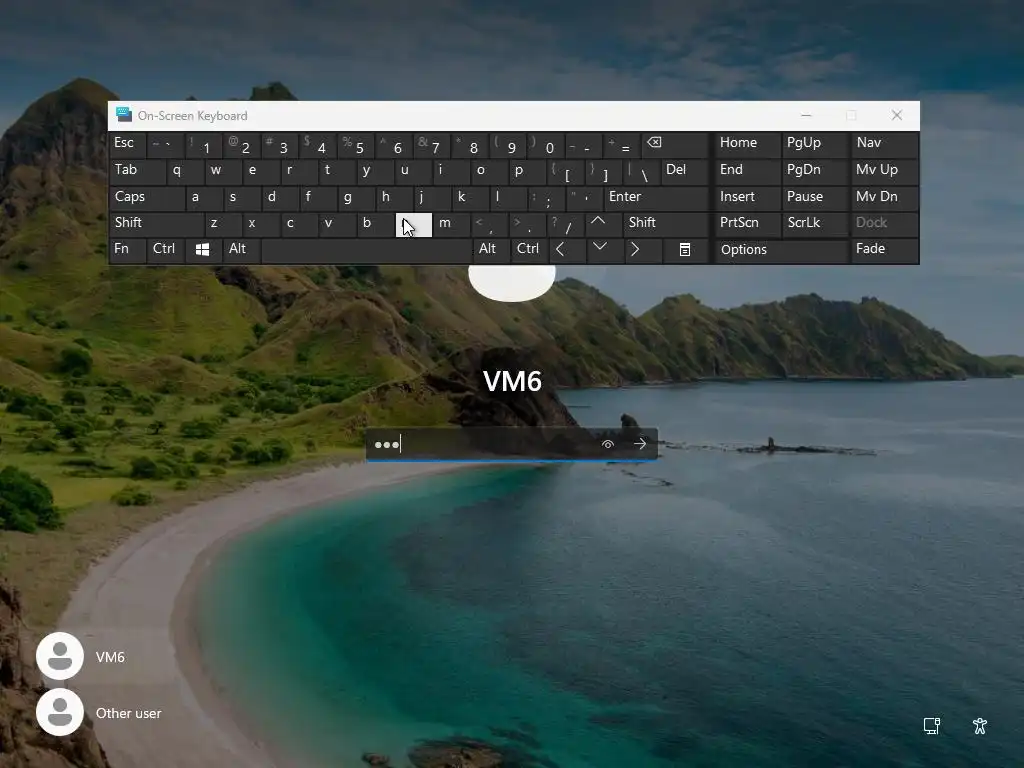Image resolution: width=1024 pixels, height=768 pixels.
Task: Click the m key
Action: pos(452,224)
